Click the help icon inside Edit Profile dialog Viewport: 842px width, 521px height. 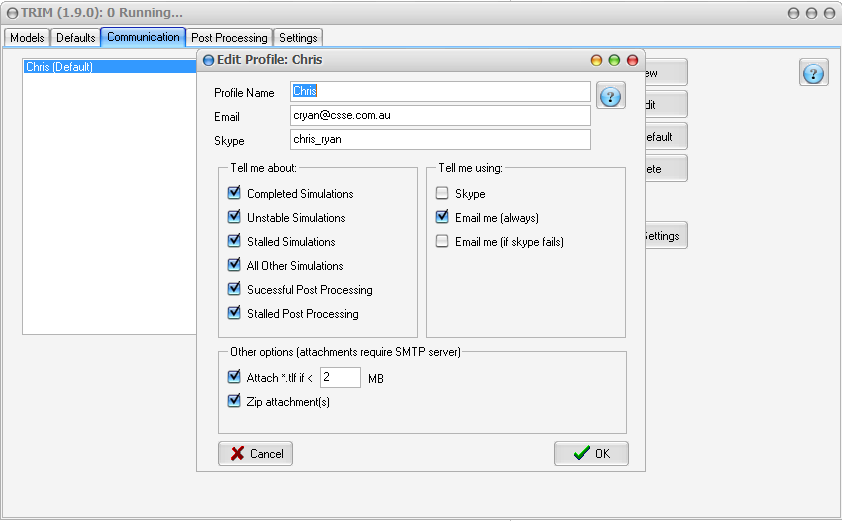(x=610, y=95)
